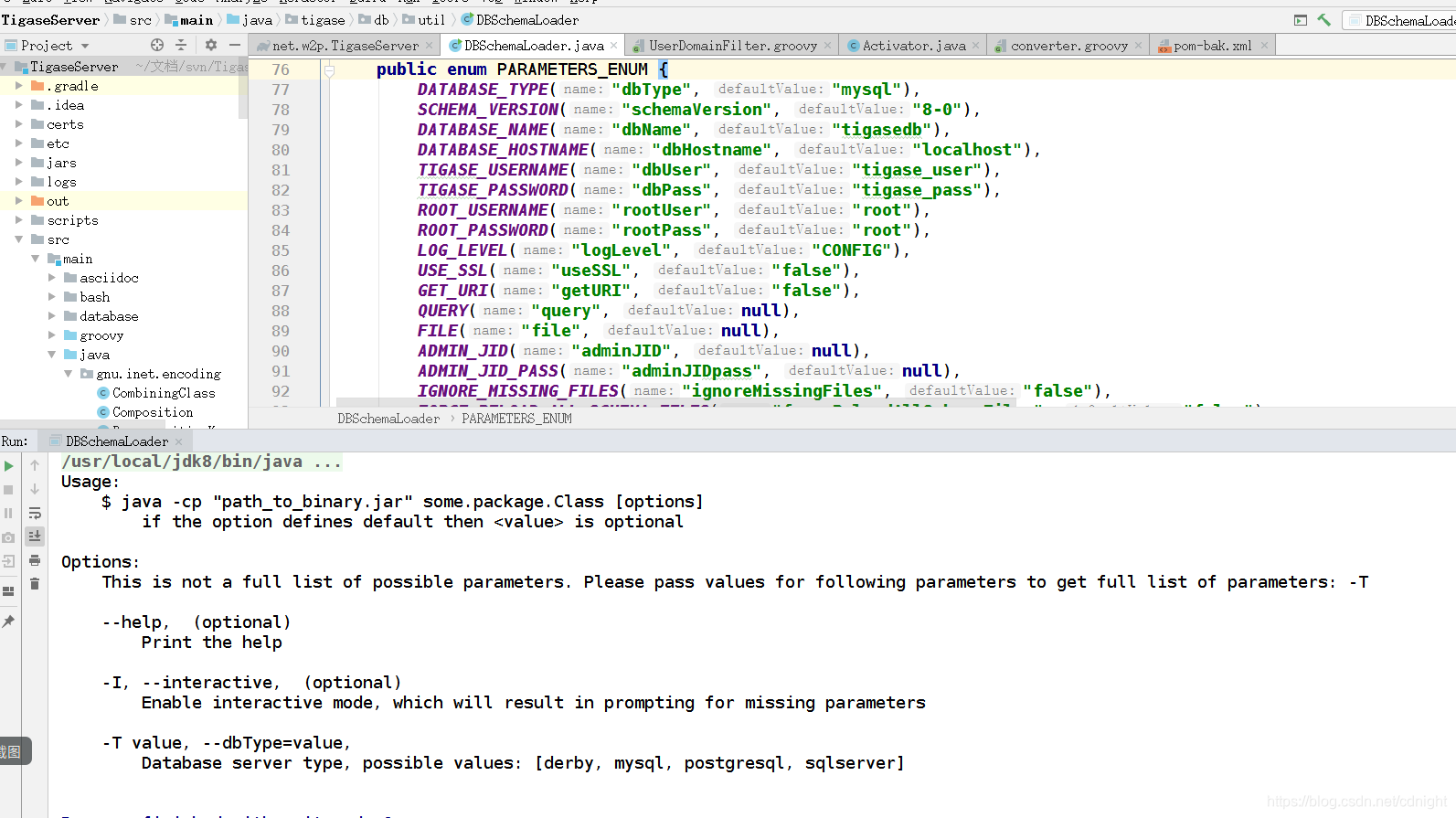Image resolution: width=1456 pixels, height=818 pixels.
Task: Click the Project panel vertical scrollbar
Action: click(x=243, y=89)
